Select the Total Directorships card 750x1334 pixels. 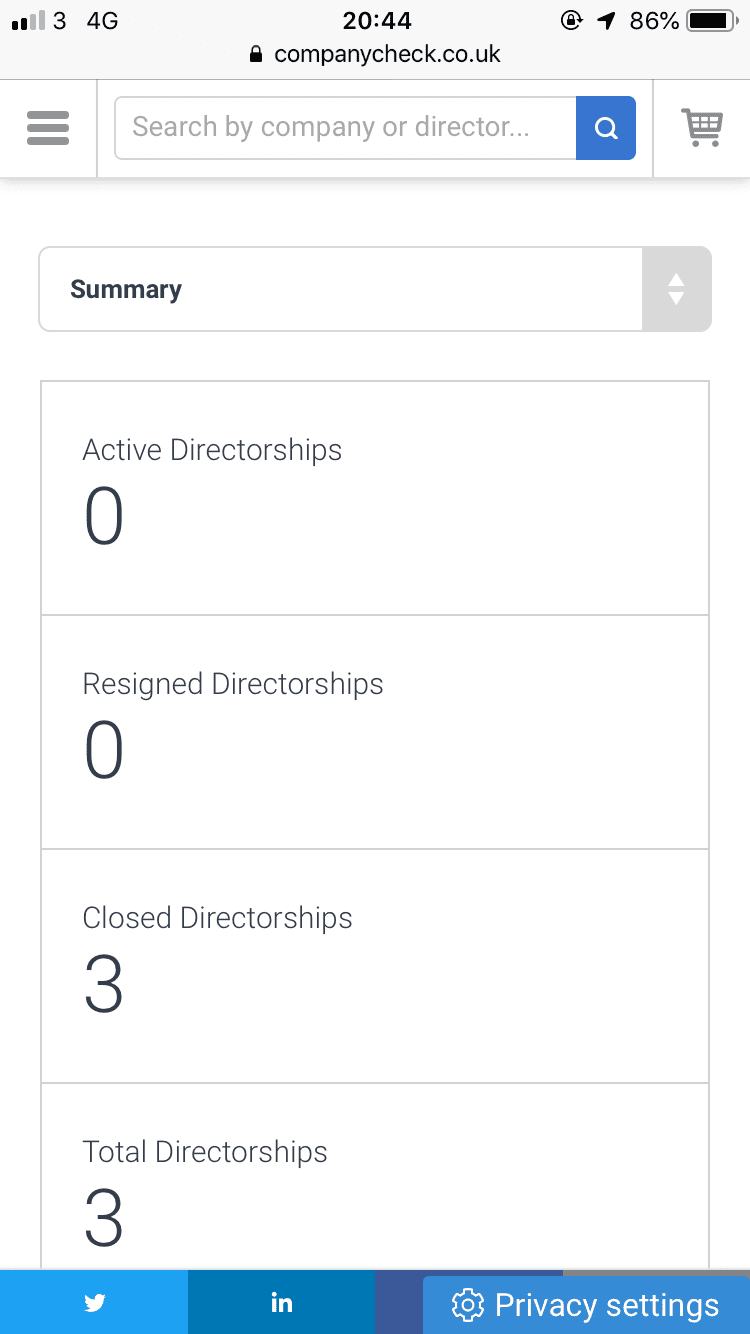pos(375,1177)
